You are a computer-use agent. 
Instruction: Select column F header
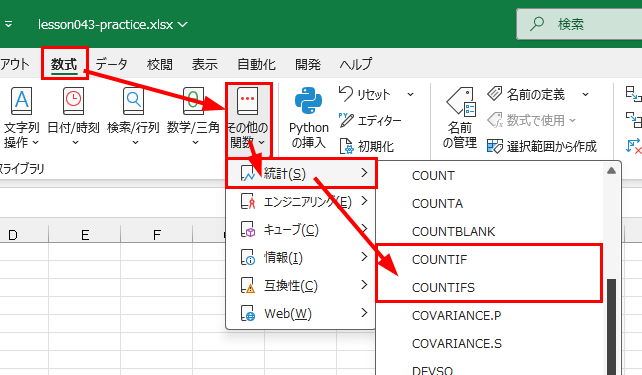[x=156, y=235]
